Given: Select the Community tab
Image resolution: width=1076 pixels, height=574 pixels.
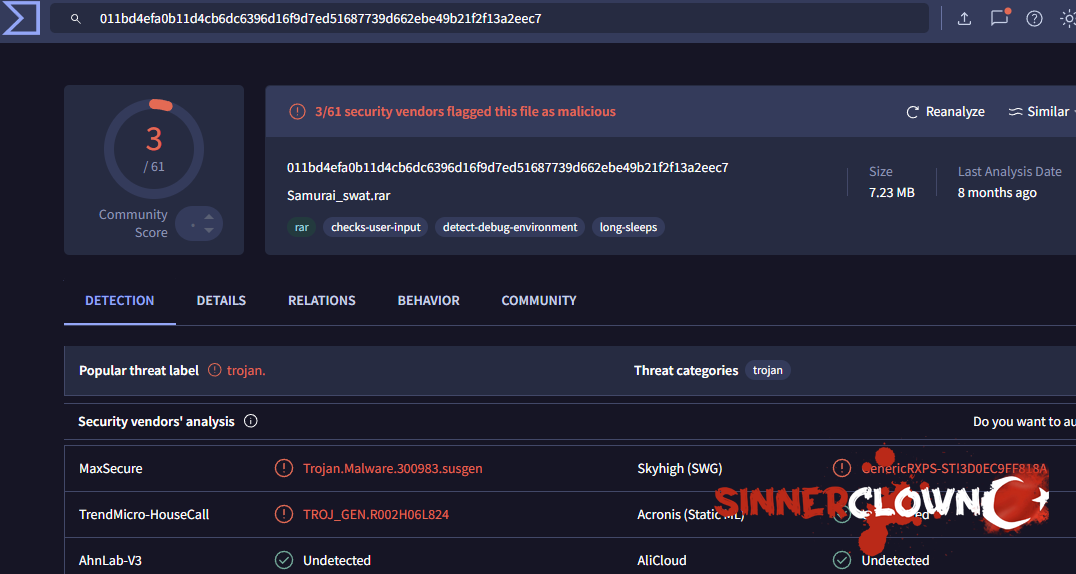Looking at the screenshot, I should tap(539, 300).
